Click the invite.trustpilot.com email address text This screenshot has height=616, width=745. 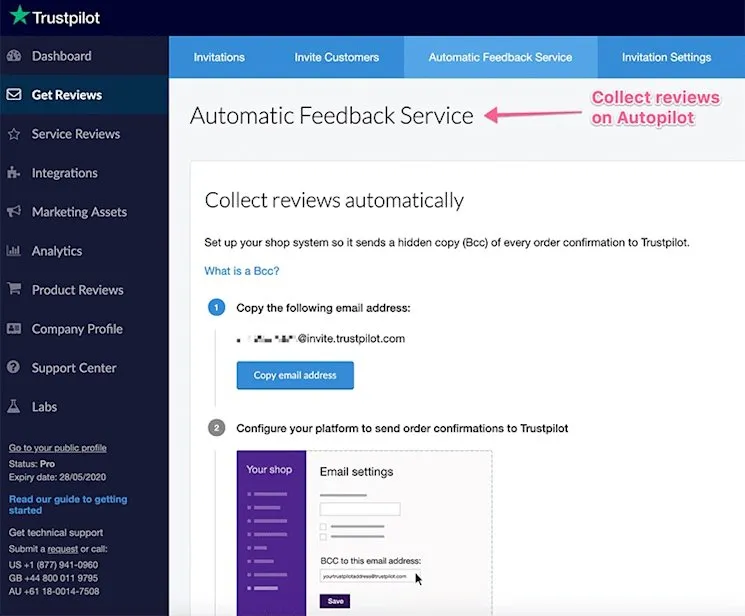coord(321,339)
